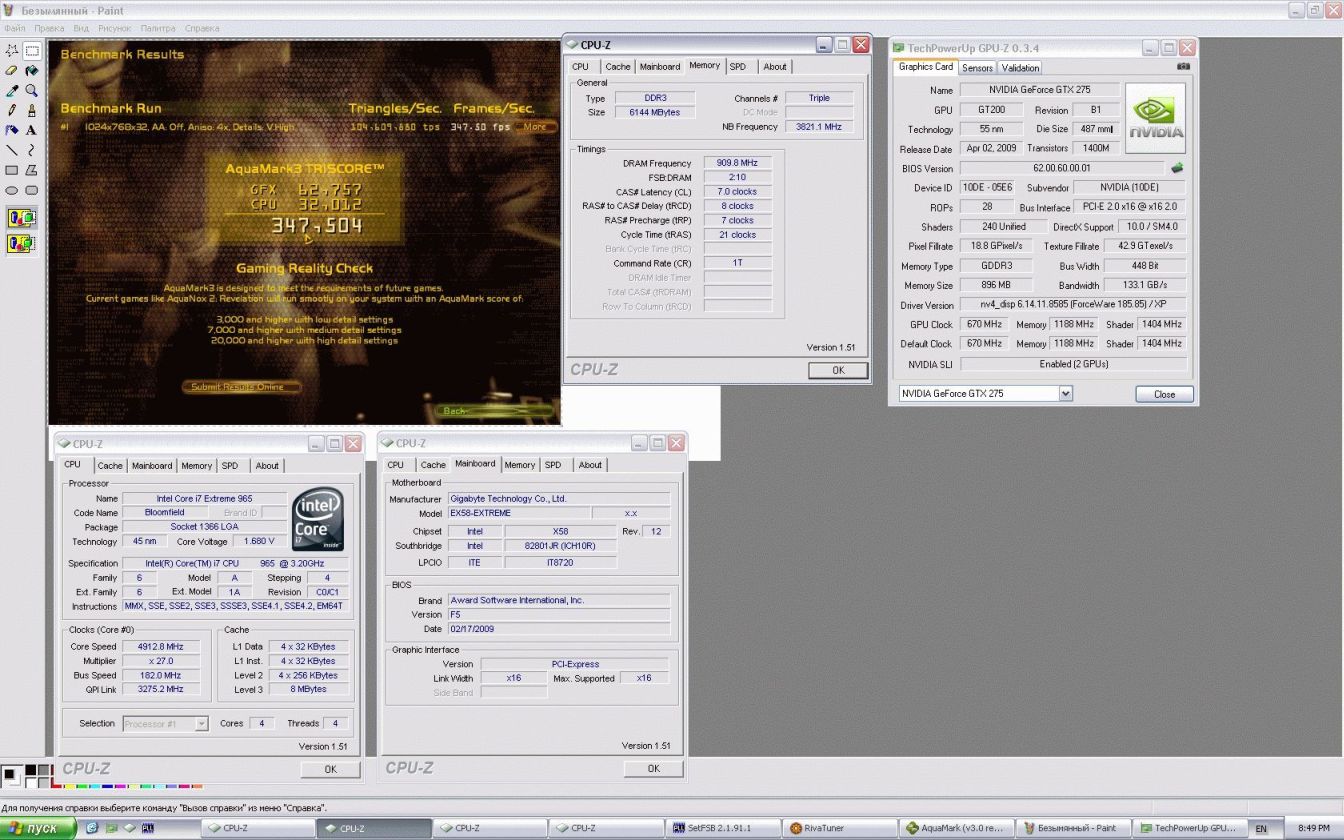Click the Core Voltage value 1.680 V
This screenshot has height=840, width=1344.
[x=258, y=541]
